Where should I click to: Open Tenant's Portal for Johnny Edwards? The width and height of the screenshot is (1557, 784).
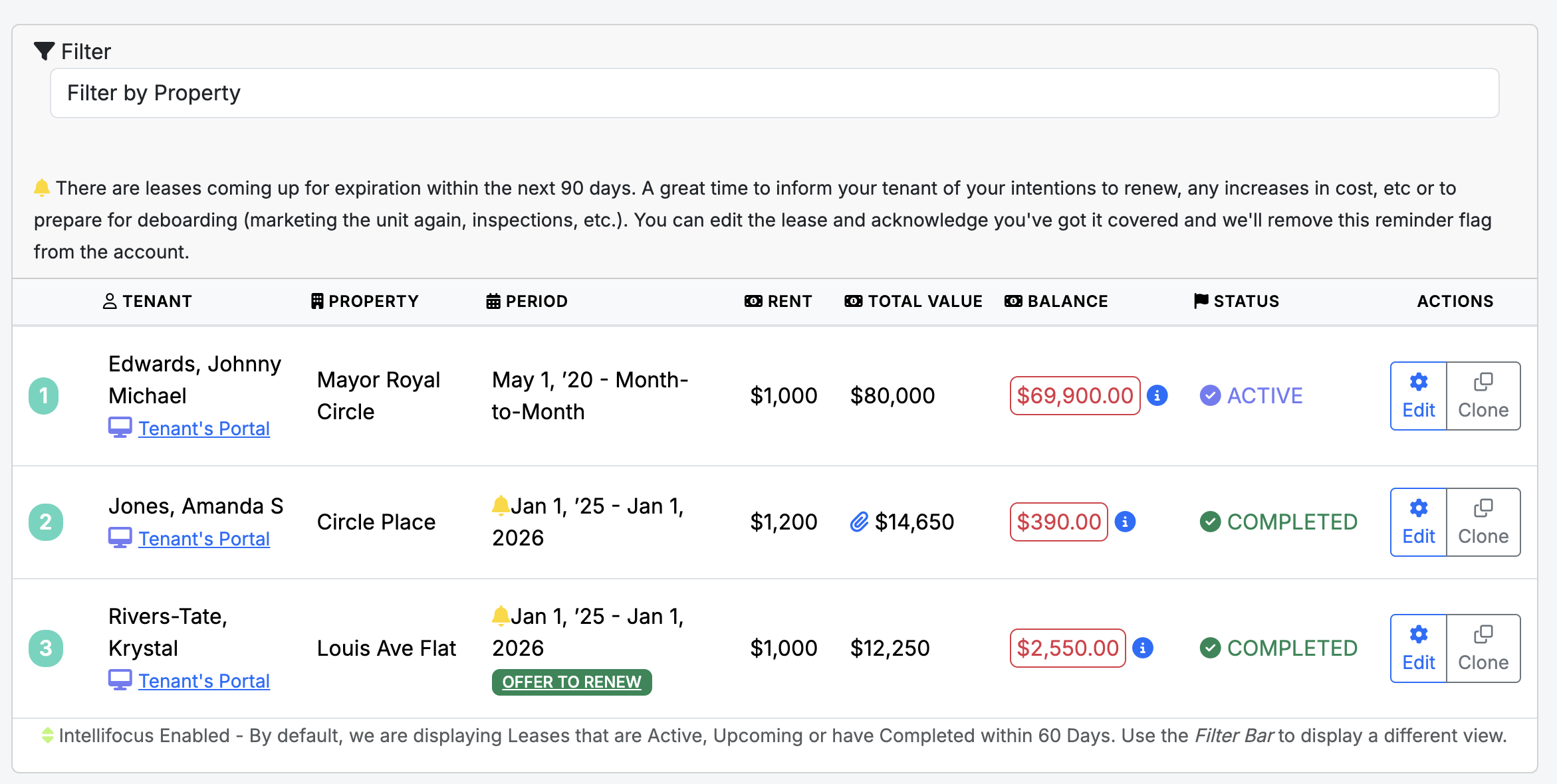pyautogui.click(x=203, y=429)
